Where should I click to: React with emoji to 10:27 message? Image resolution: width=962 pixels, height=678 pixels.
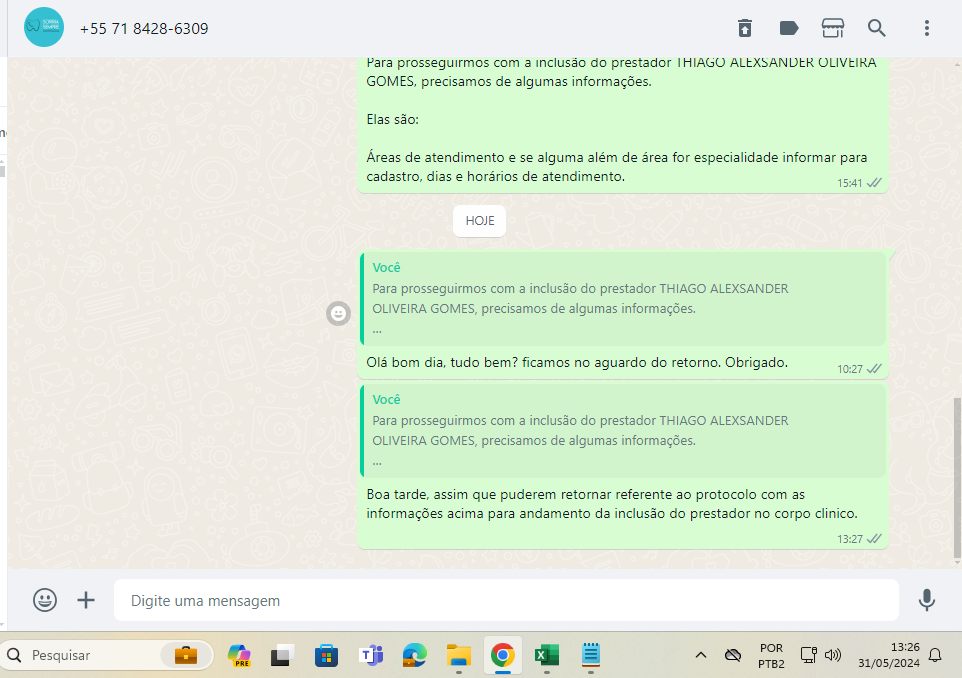click(338, 314)
